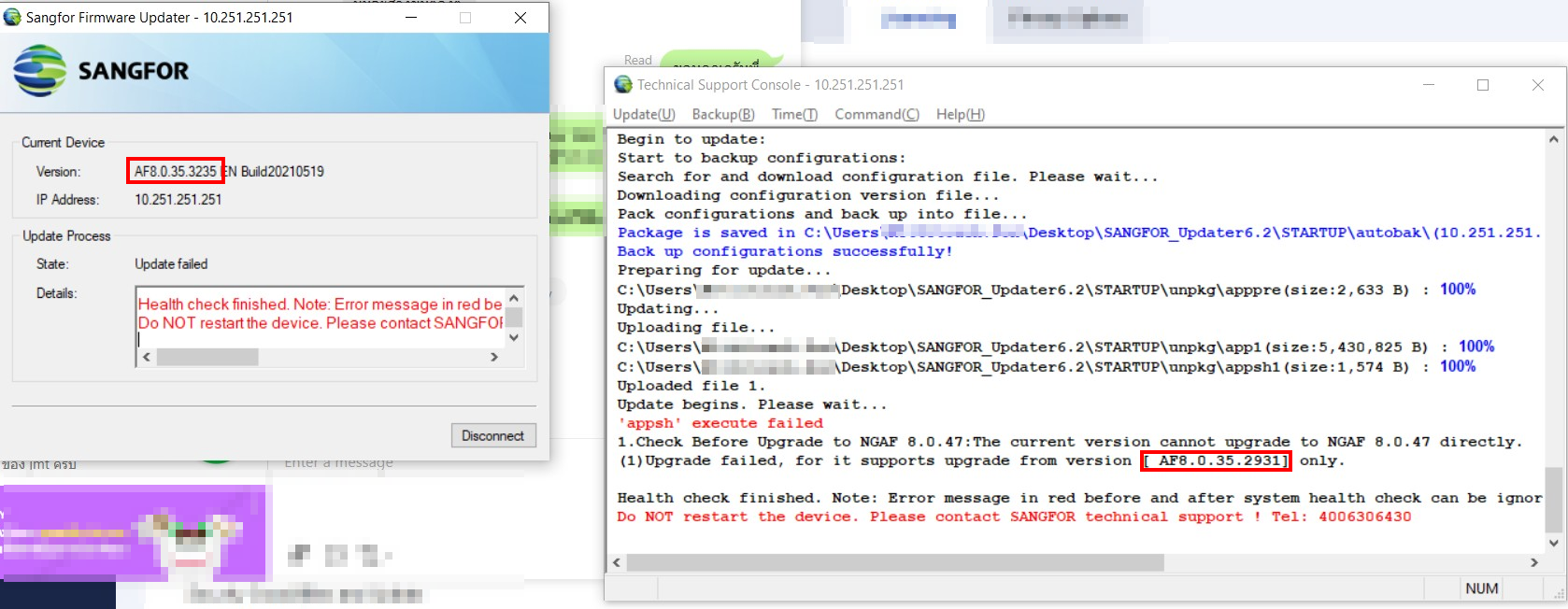Click the Disconnect button in Firmware Updater

click(492, 435)
